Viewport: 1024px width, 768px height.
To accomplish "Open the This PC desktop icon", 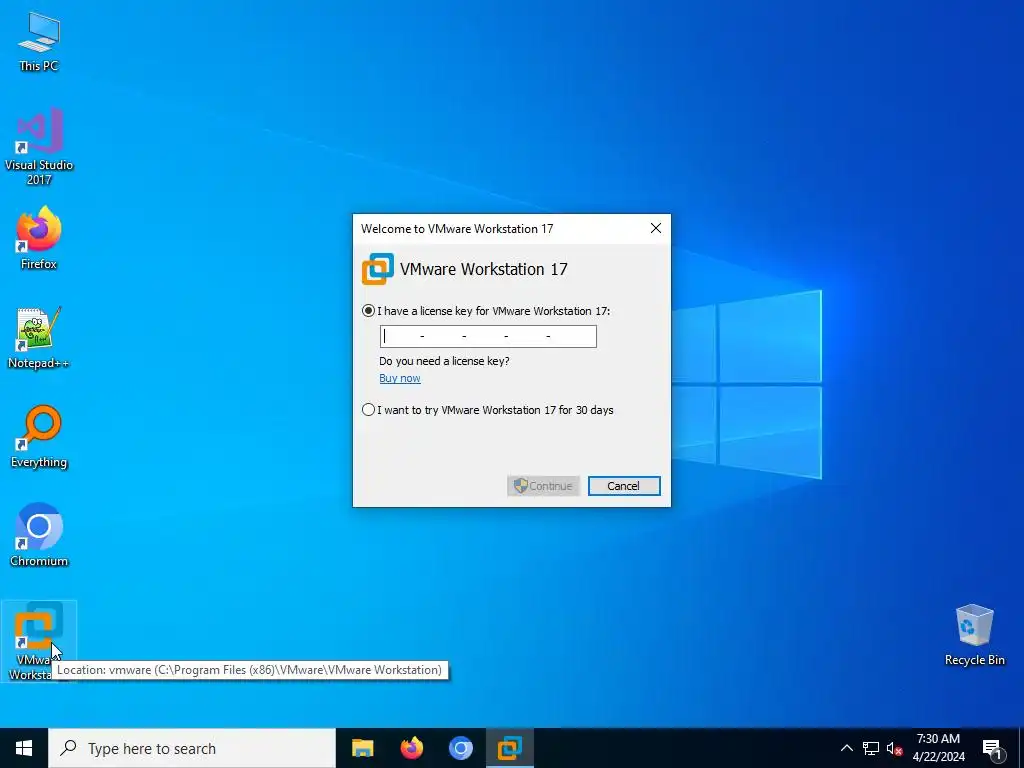I will point(39,41).
